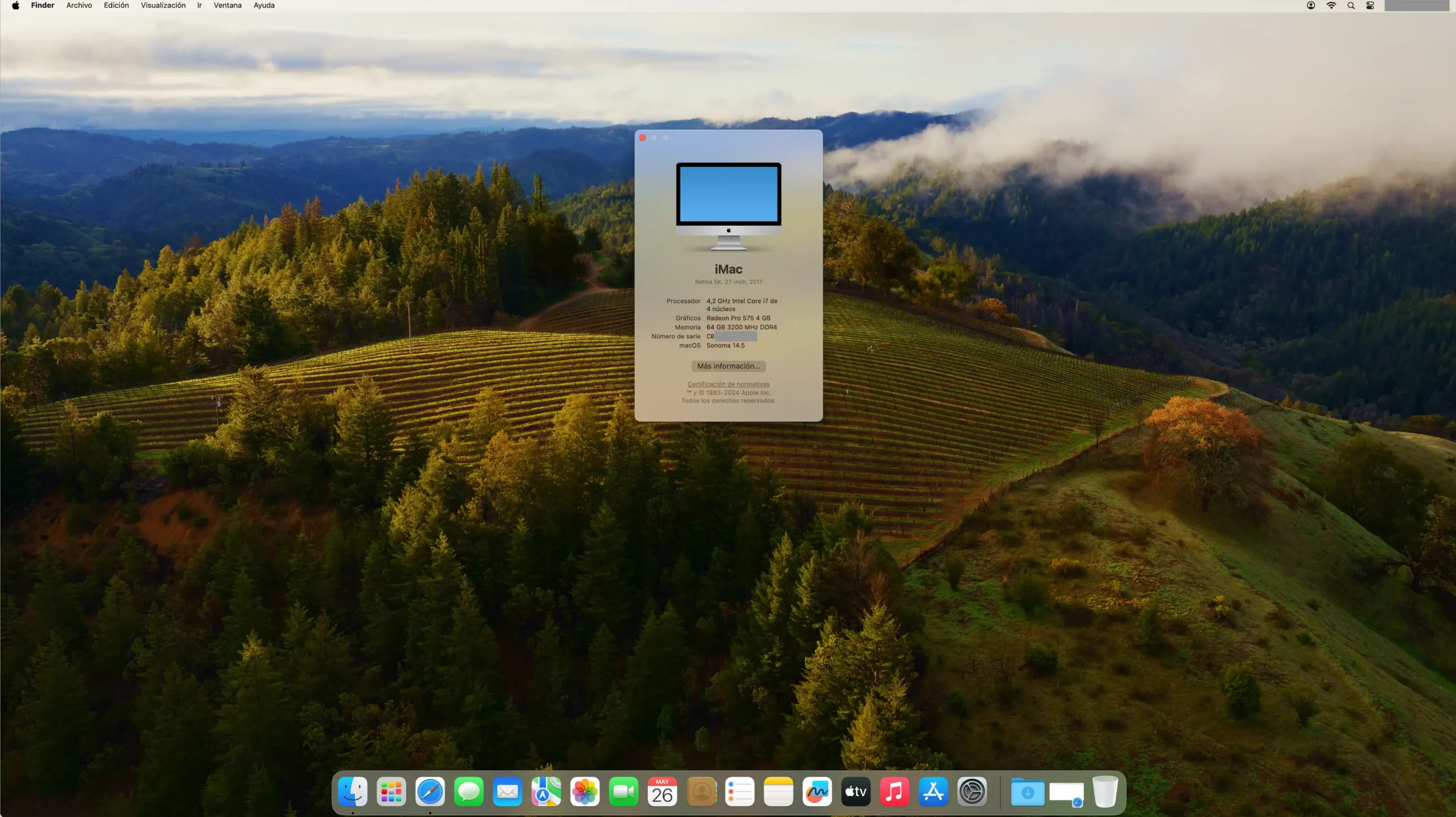The width and height of the screenshot is (1456, 817).
Task: Launch the Notes app
Action: 779,791
